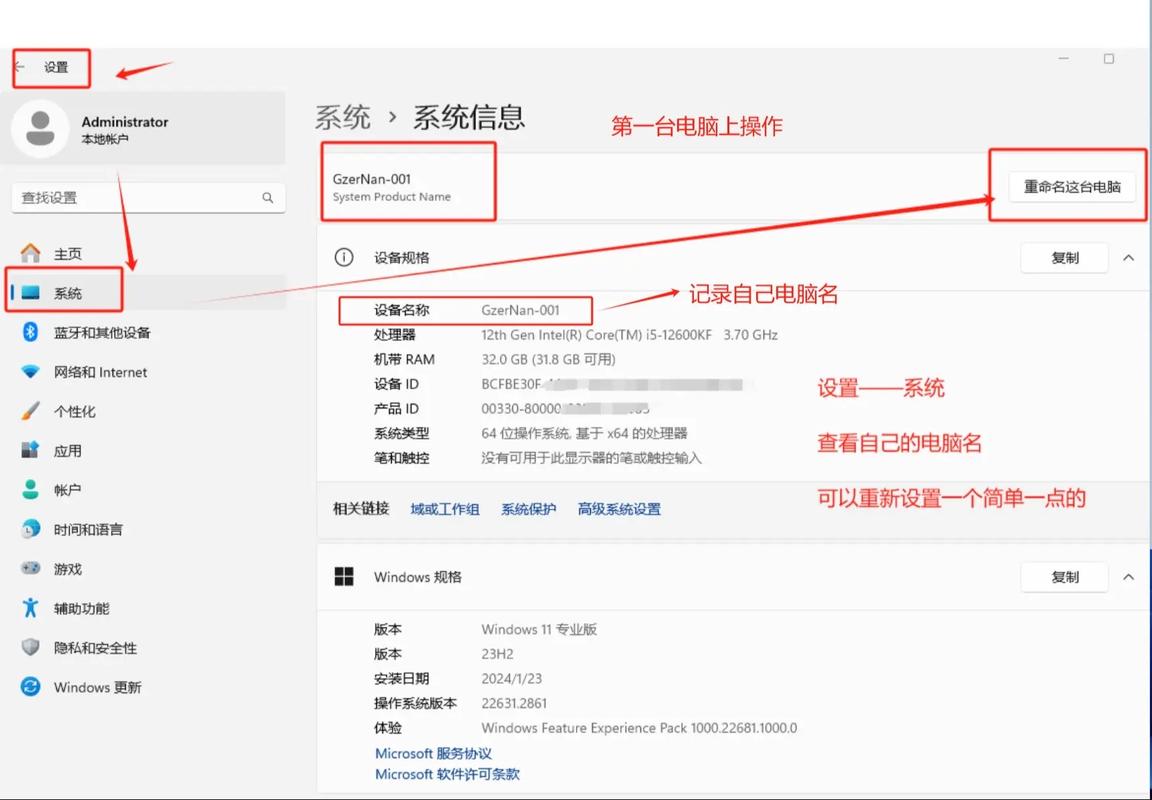1152x800 pixels.
Task: Open 时间和语言 settings
Action: coord(29,529)
